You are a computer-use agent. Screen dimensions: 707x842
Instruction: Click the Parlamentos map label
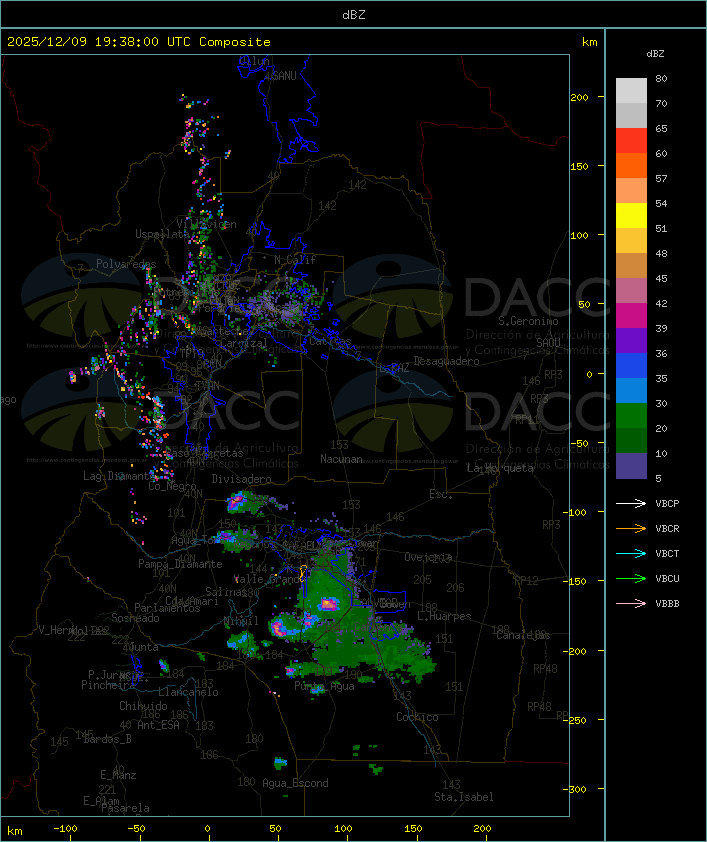coord(167,608)
